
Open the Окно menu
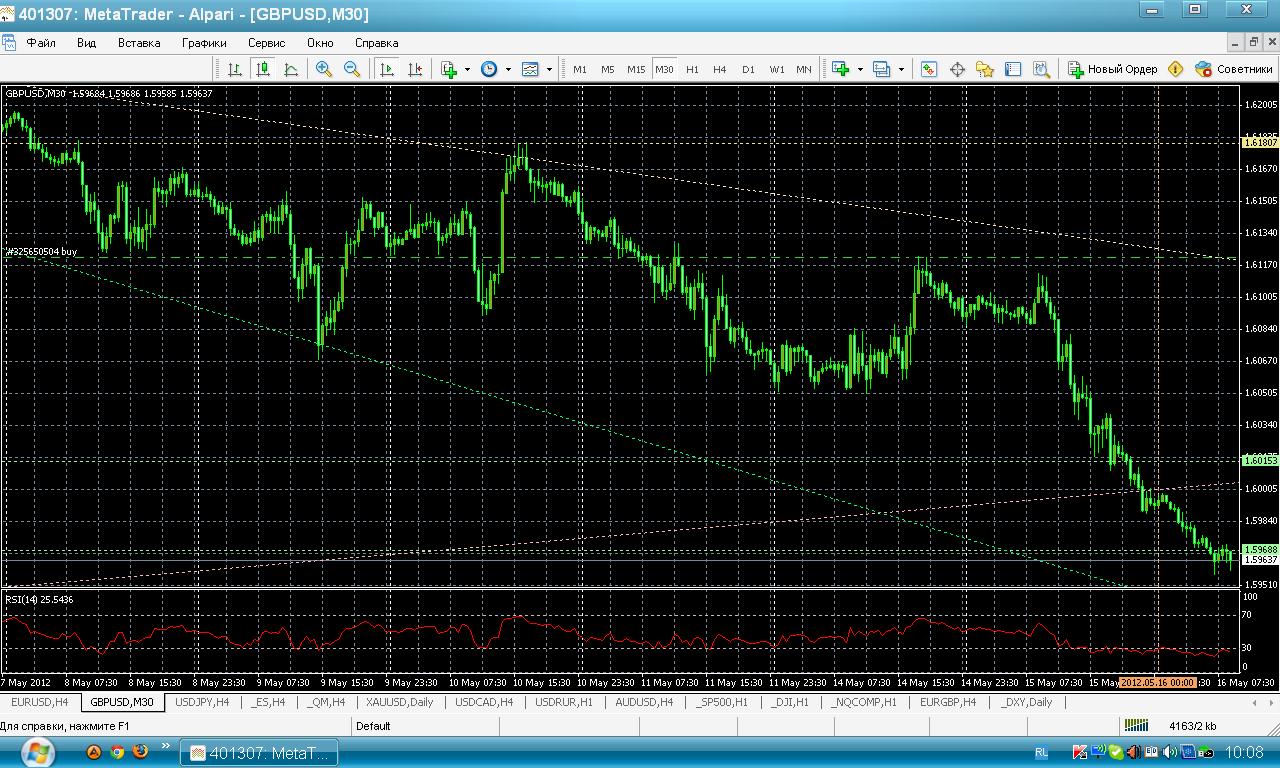coord(320,43)
